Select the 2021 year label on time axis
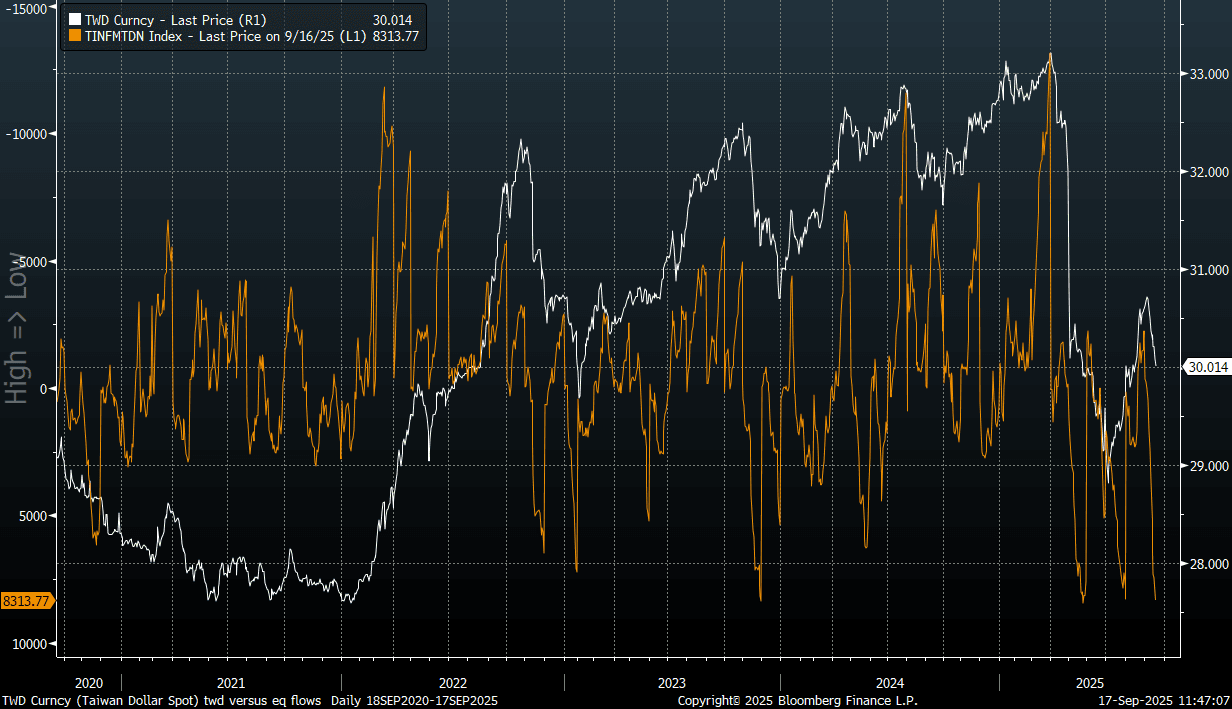The height and width of the screenshot is (709, 1232). [x=230, y=683]
